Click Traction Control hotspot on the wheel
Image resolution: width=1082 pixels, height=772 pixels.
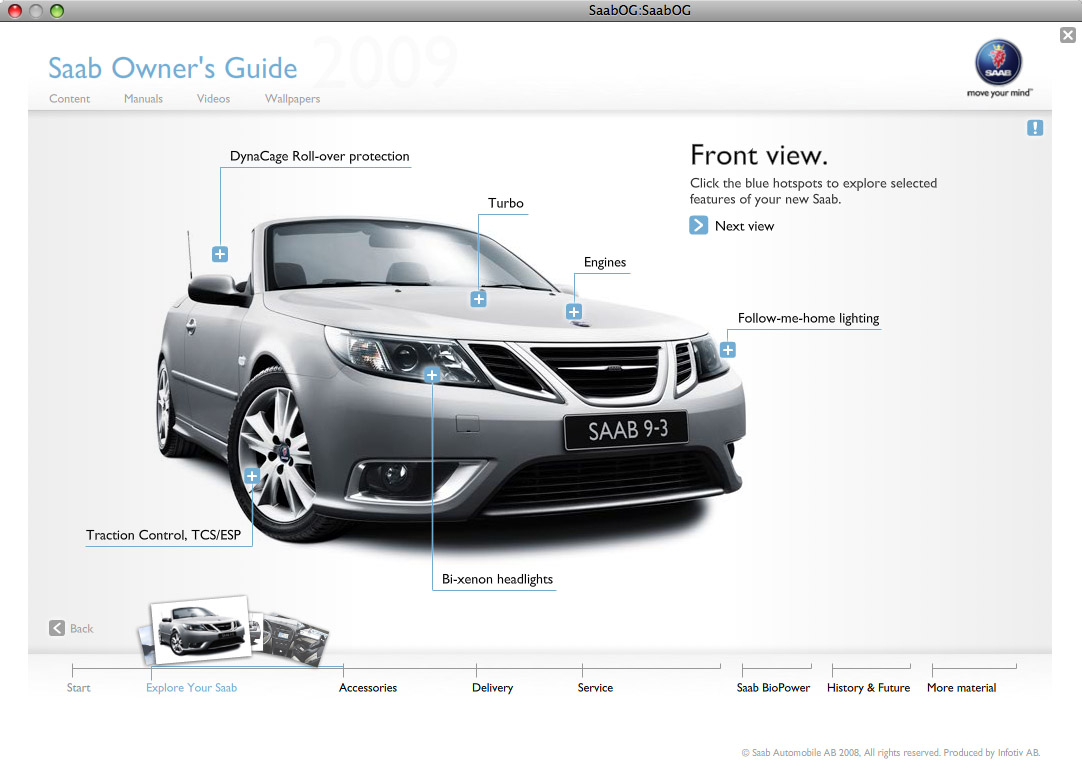pos(252,476)
